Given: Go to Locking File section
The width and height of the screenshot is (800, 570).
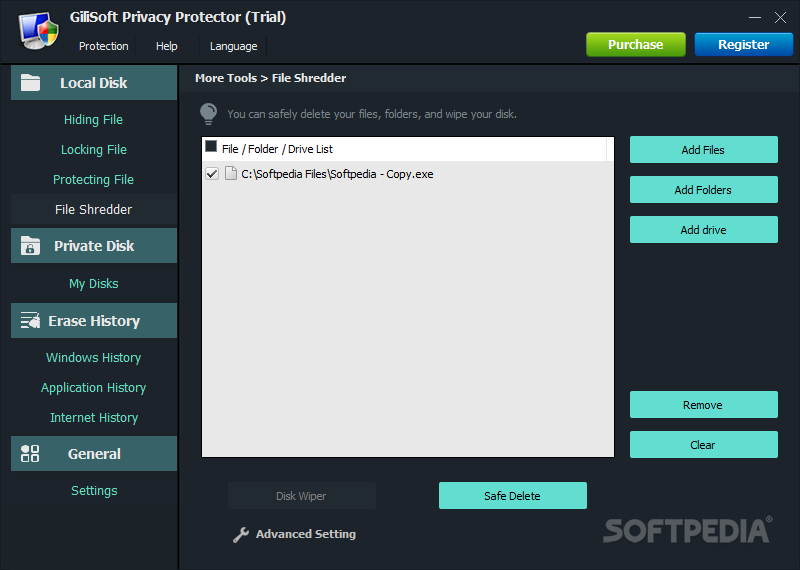Looking at the screenshot, I should [94, 150].
